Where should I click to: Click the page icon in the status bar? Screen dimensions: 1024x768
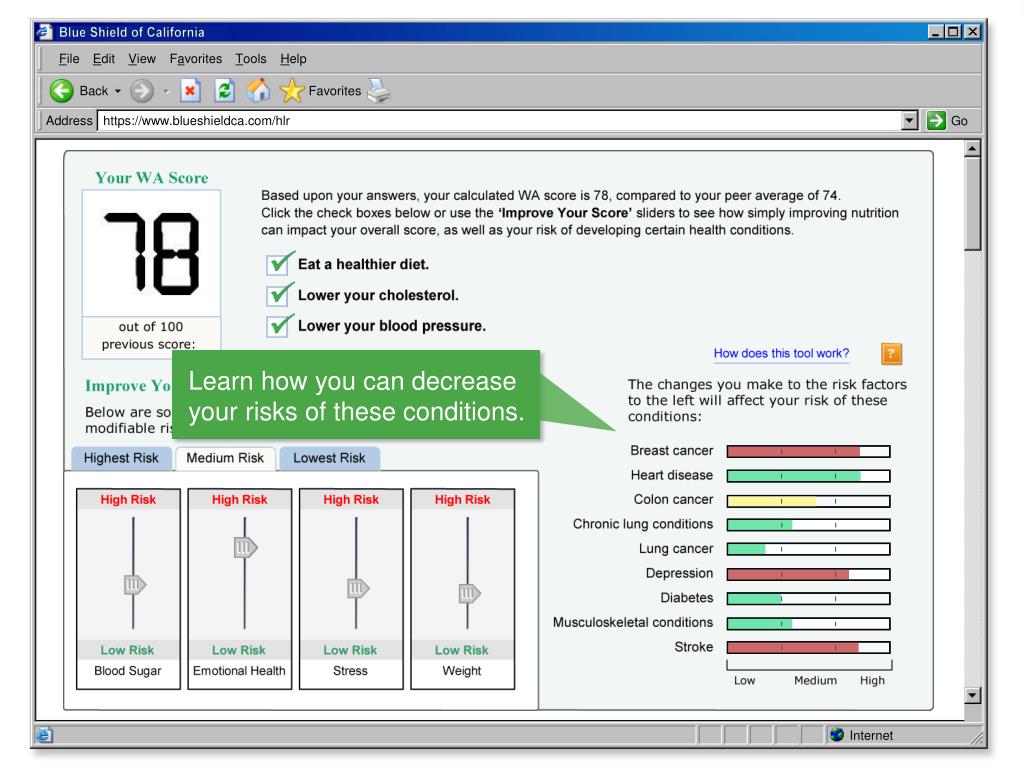pos(44,735)
